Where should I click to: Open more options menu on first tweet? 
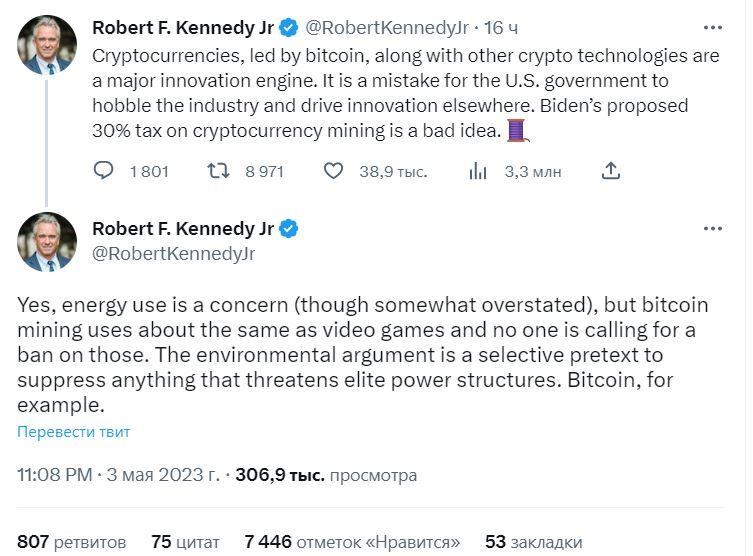pyautogui.click(x=712, y=26)
